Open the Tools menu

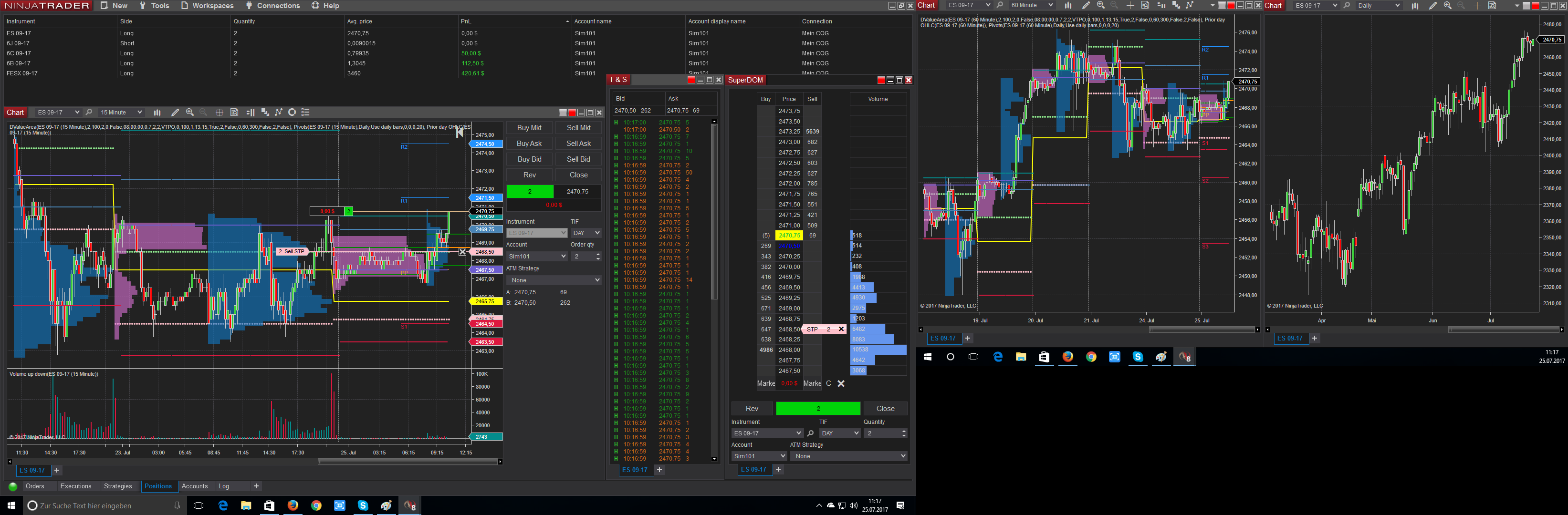coord(154,5)
